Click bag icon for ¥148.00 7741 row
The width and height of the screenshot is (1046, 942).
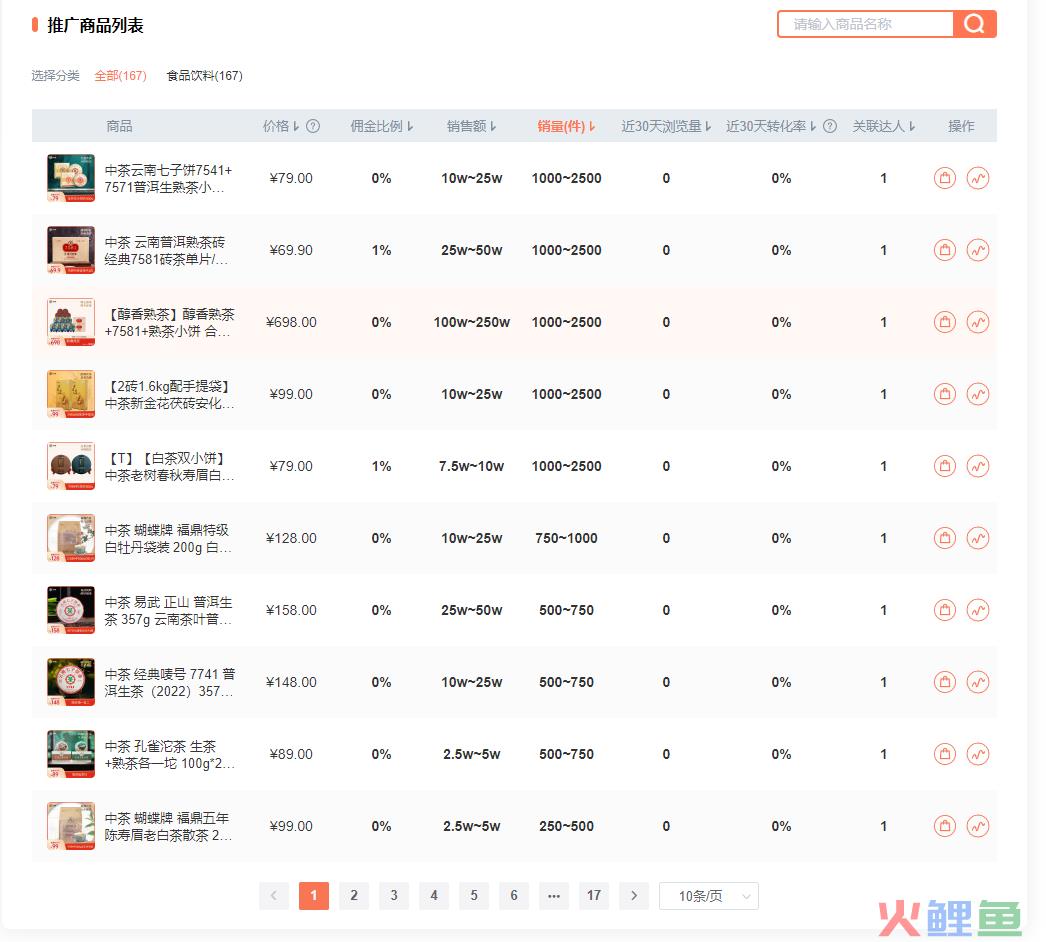[945, 682]
